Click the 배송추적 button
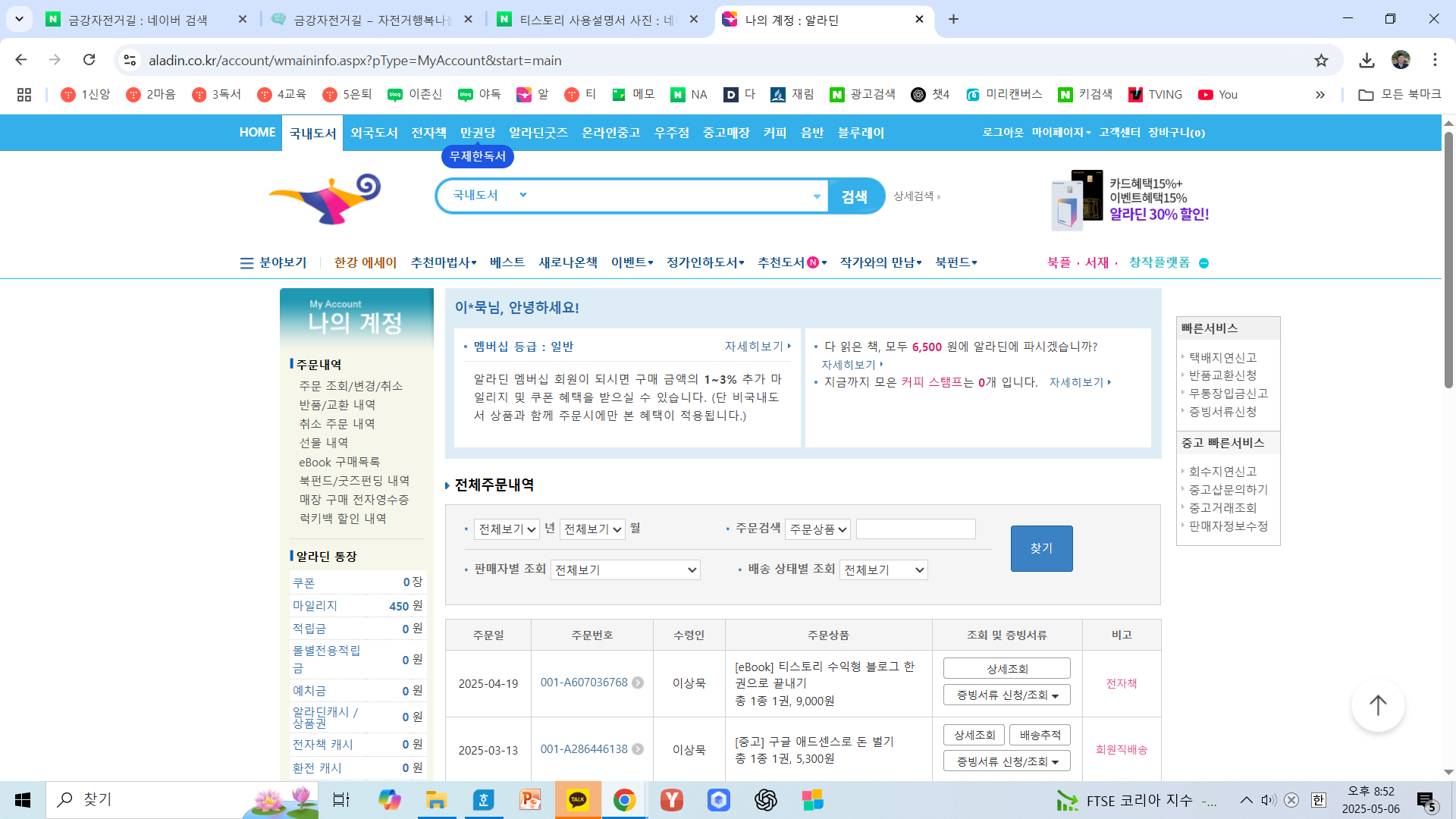 click(1039, 735)
